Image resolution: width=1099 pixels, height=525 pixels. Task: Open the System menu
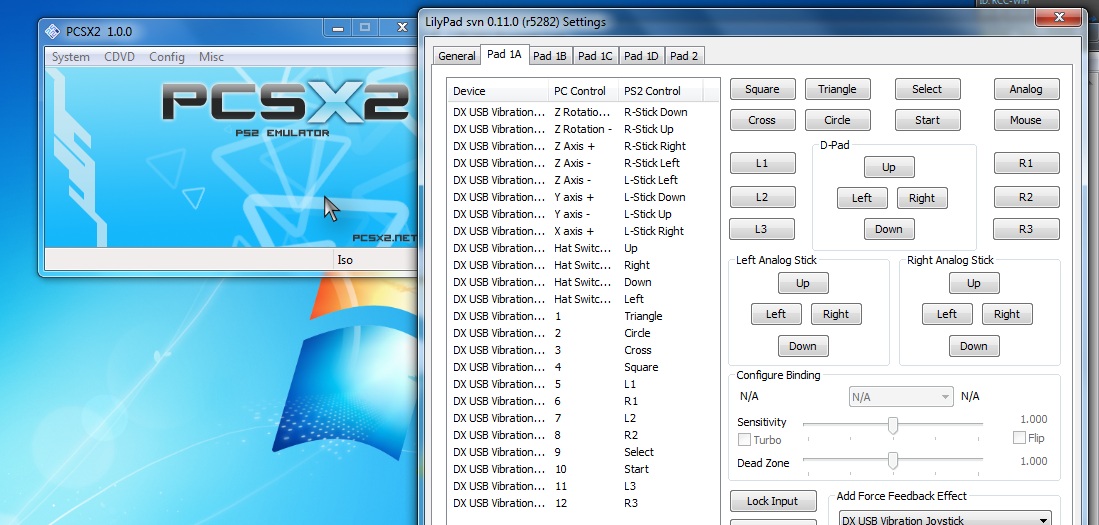(x=71, y=57)
